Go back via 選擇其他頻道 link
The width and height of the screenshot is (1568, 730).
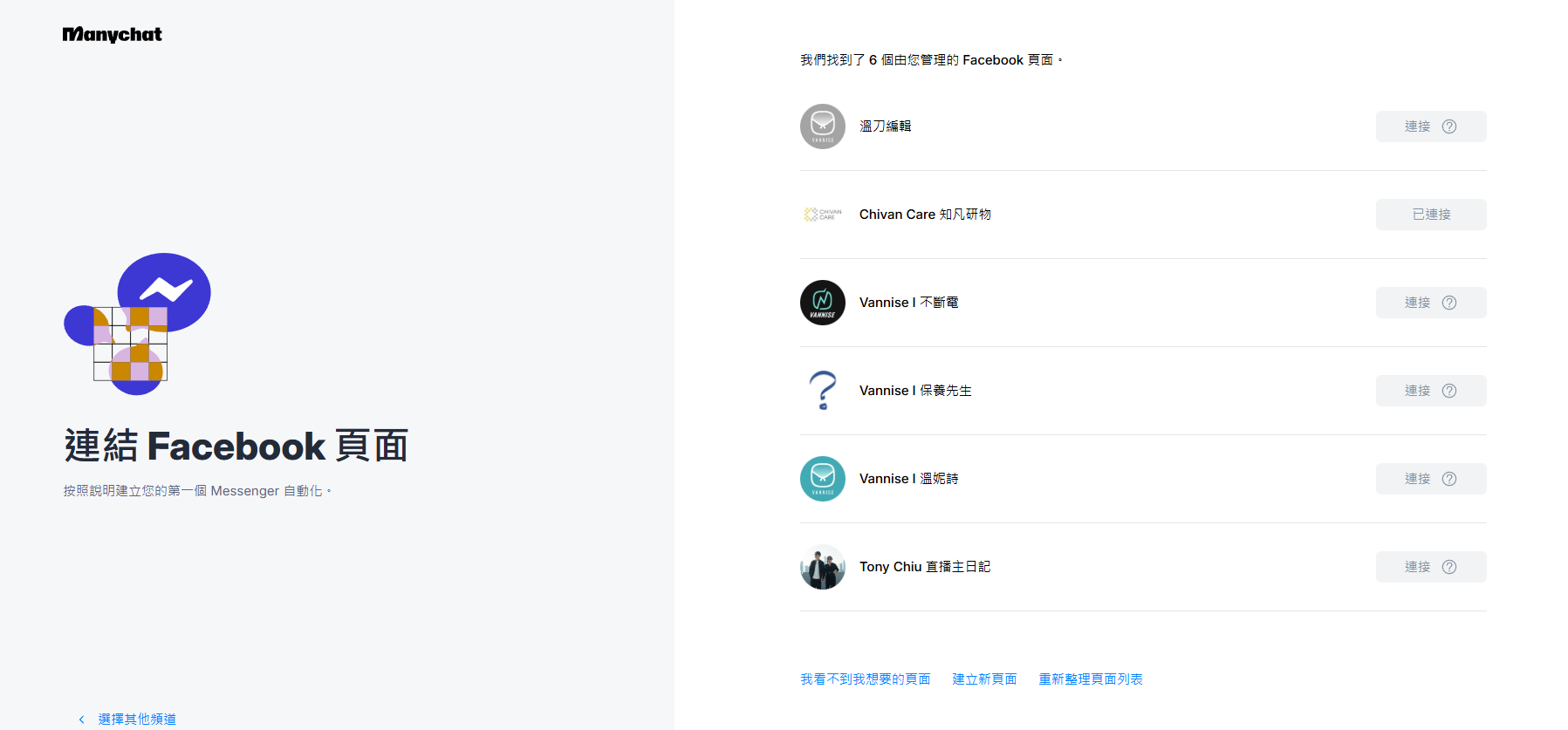pyautogui.click(x=137, y=720)
